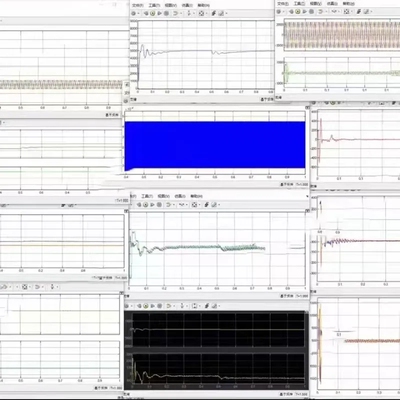
Task: Step forward in black-background scope toolbar
Action: (x=153, y=306)
